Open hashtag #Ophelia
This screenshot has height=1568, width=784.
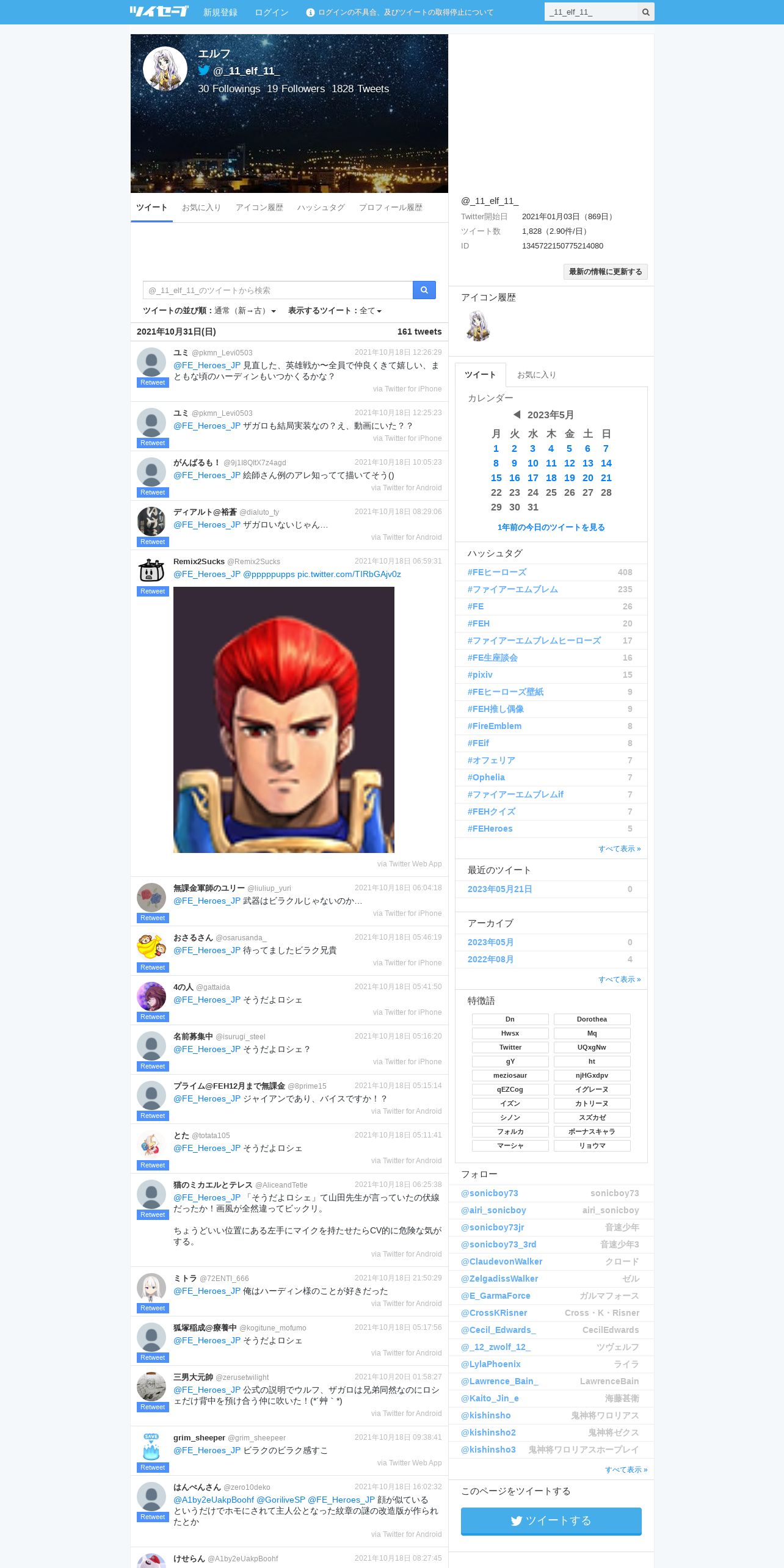[x=486, y=777]
